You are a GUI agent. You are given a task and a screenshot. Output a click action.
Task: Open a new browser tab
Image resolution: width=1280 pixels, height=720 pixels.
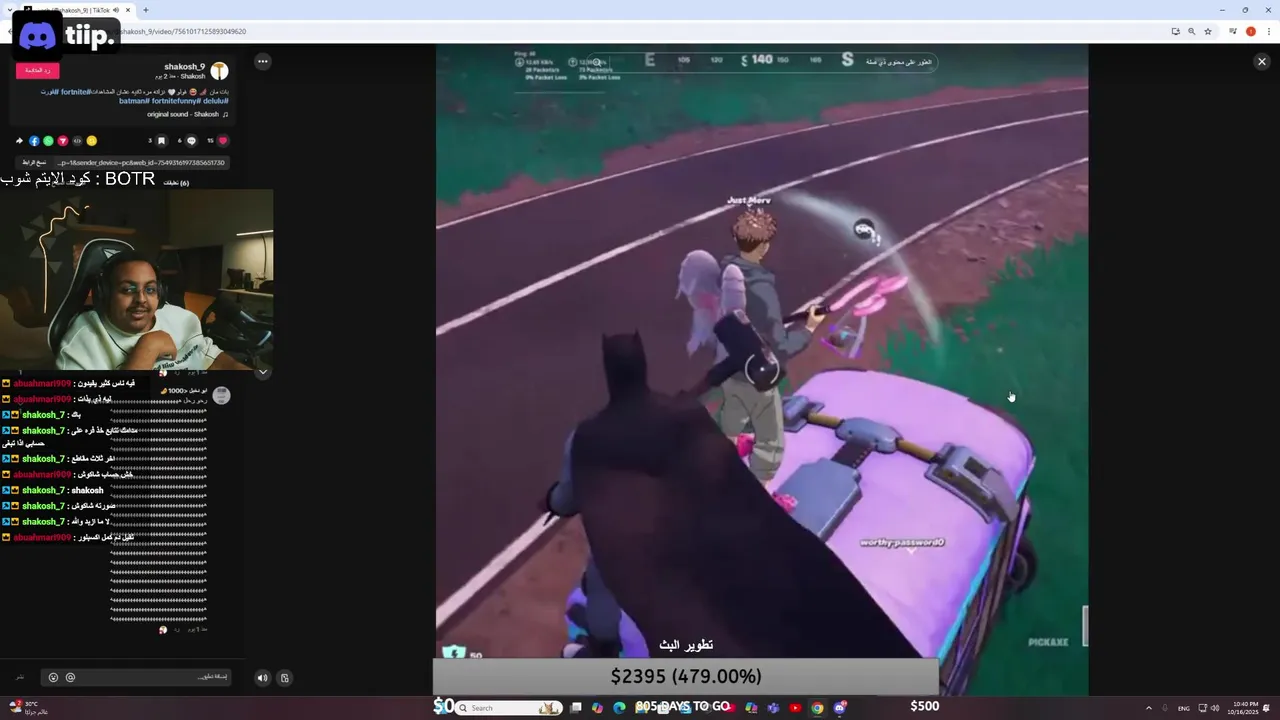tap(146, 10)
